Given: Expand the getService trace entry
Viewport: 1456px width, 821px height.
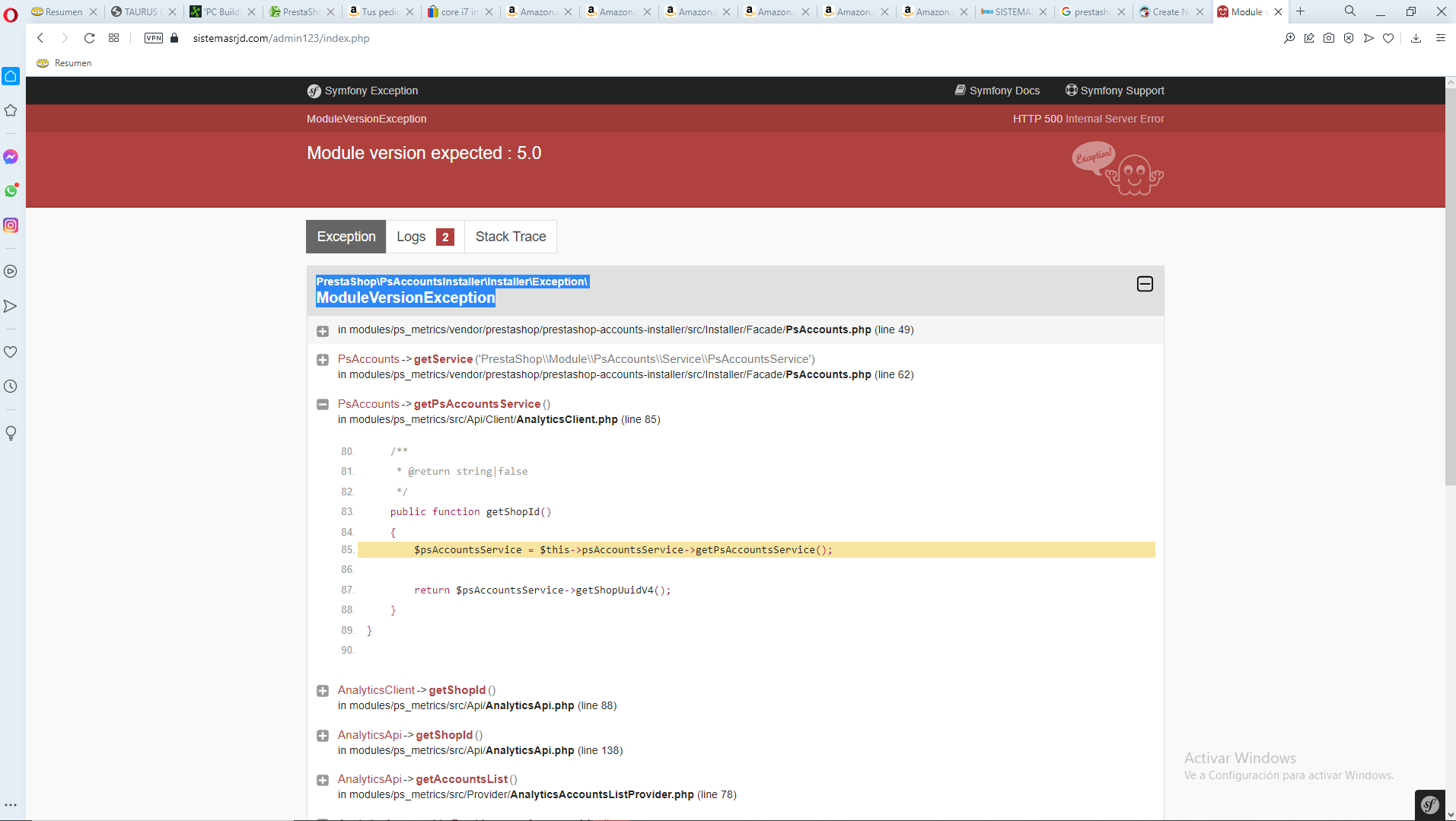Looking at the screenshot, I should click(x=323, y=360).
